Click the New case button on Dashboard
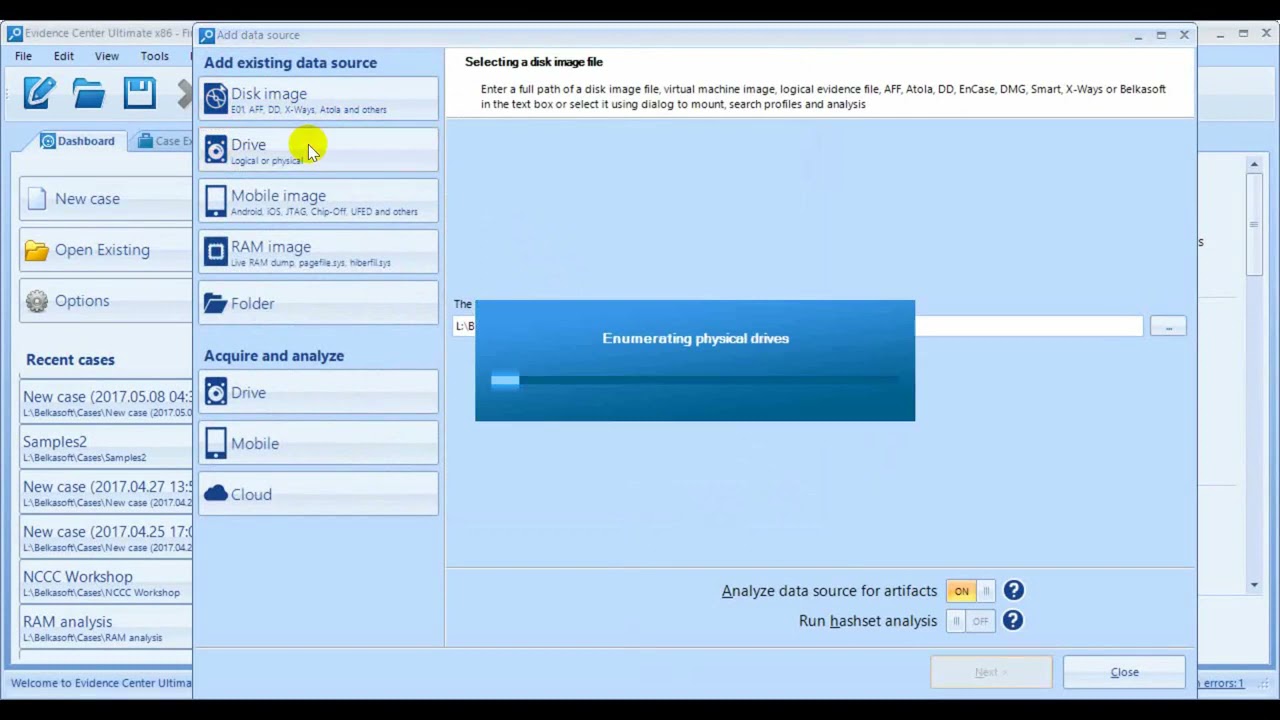1280x720 pixels. tap(105, 199)
